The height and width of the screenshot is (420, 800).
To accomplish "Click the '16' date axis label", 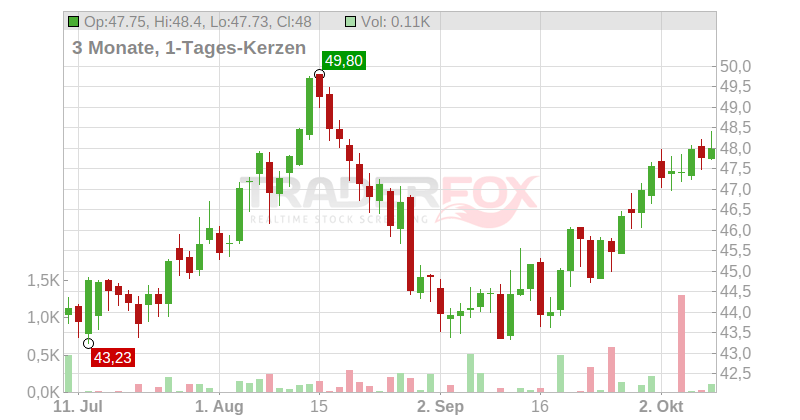I will [540, 407].
